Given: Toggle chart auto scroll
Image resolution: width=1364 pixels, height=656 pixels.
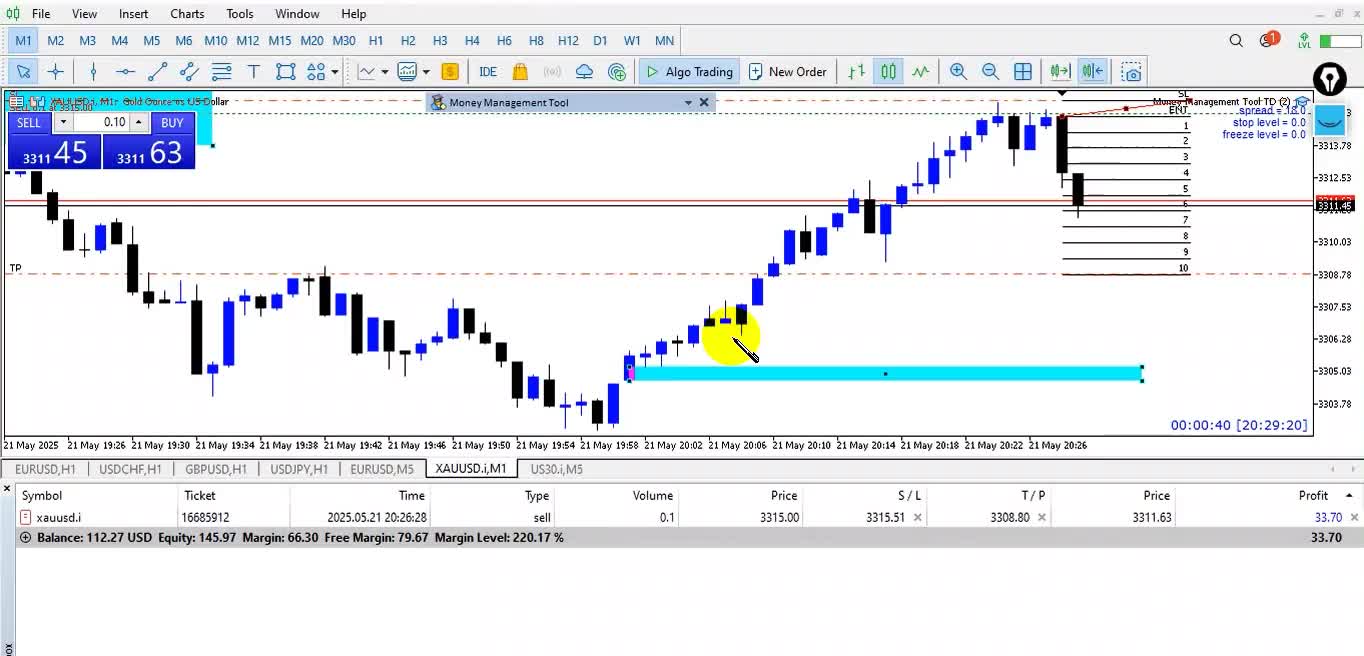Looking at the screenshot, I should 1060,72.
